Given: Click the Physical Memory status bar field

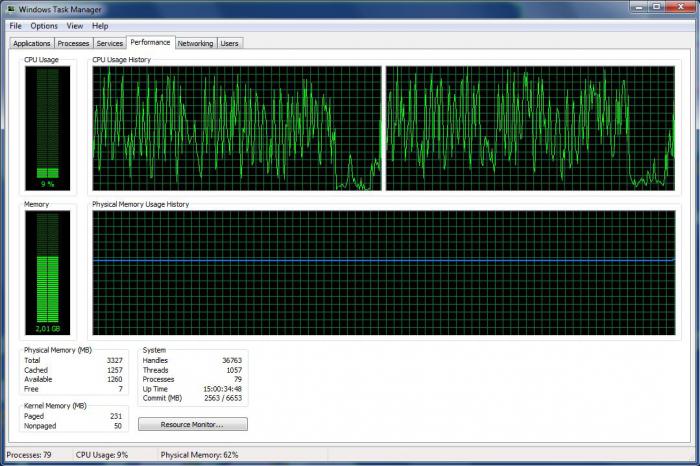Looking at the screenshot, I should click(x=199, y=455).
